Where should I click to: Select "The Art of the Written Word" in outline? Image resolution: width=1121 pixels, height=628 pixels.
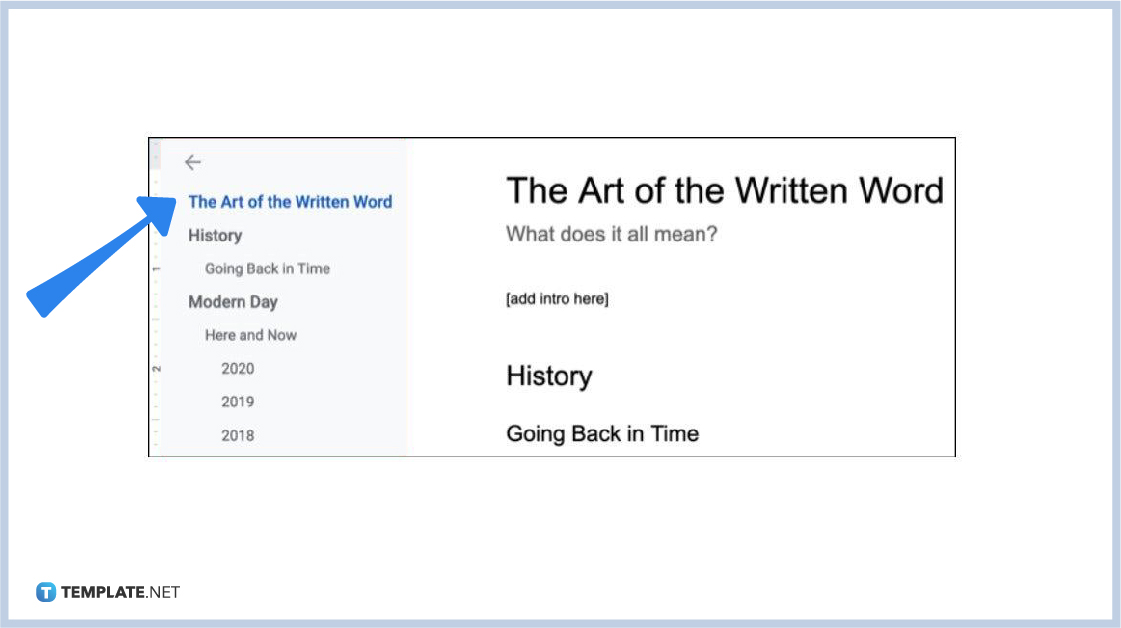(290, 201)
